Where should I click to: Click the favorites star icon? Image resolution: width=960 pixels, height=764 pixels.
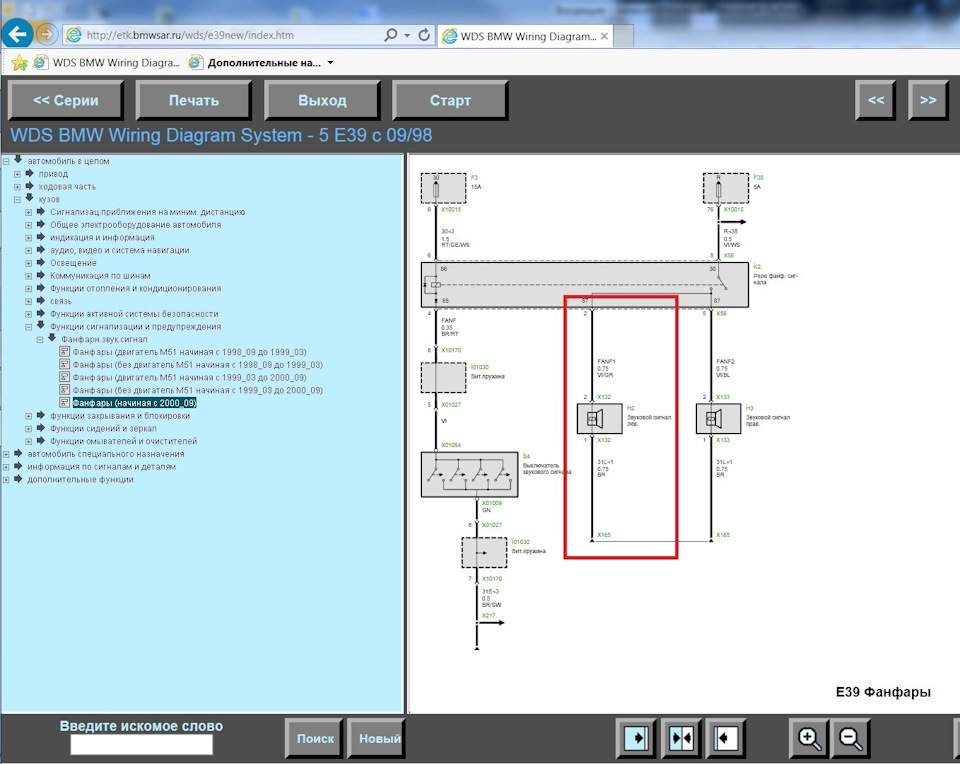(x=20, y=62)
